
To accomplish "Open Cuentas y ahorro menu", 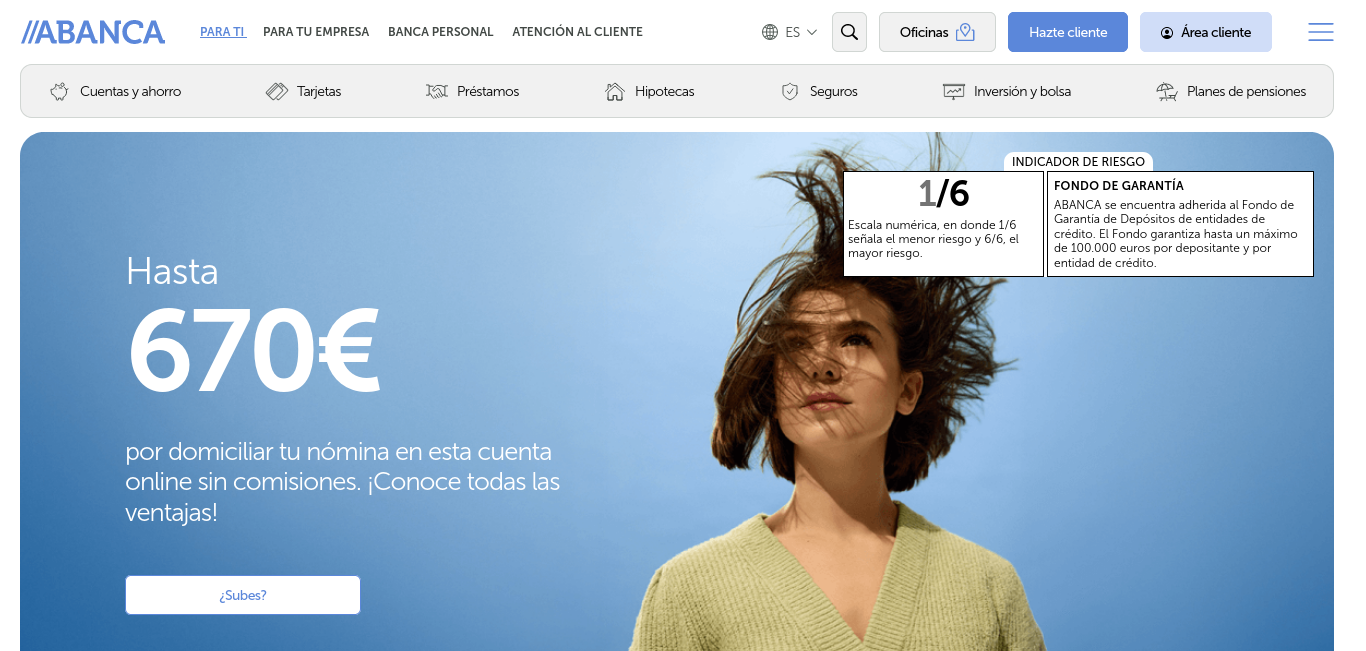I will click(131, 91).
